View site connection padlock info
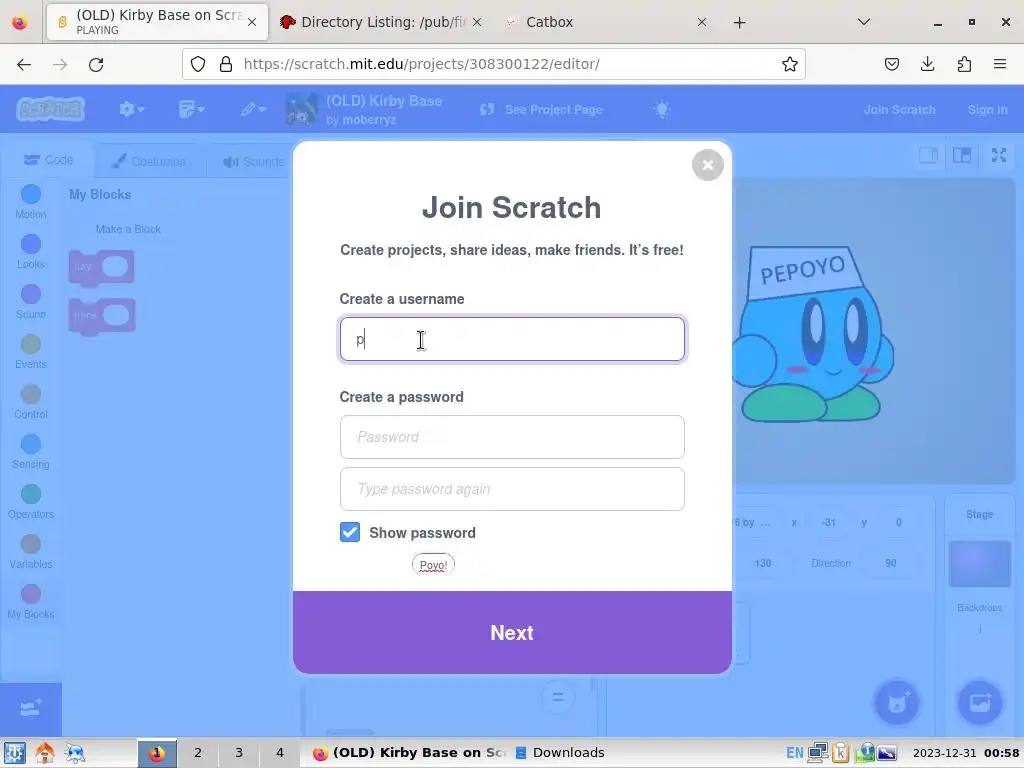Viewport: 1024px width, 768px height. point(226,64)
